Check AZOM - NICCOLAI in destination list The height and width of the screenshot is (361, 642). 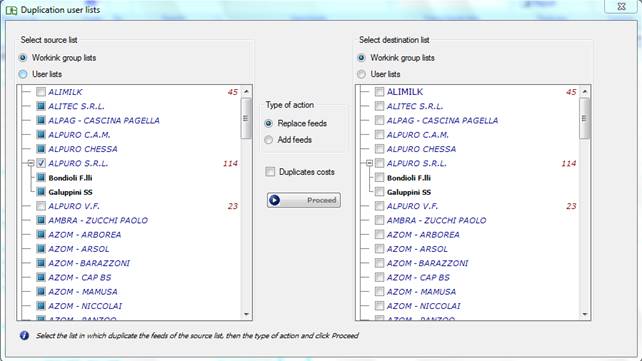pyautogui.click(x=379, y=306)
